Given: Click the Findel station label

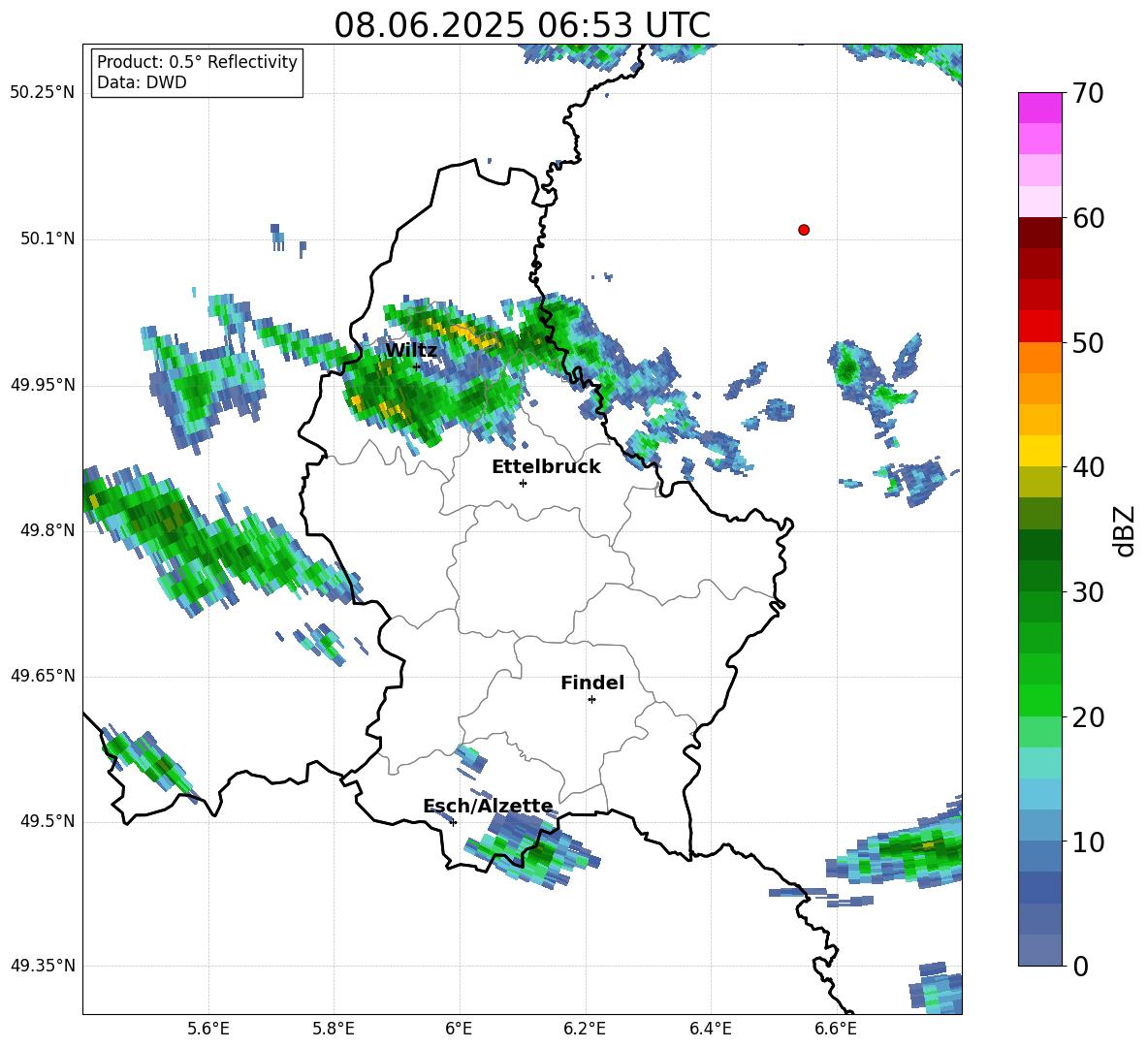Looking at the screenshot, I should [x=592, y=683].
